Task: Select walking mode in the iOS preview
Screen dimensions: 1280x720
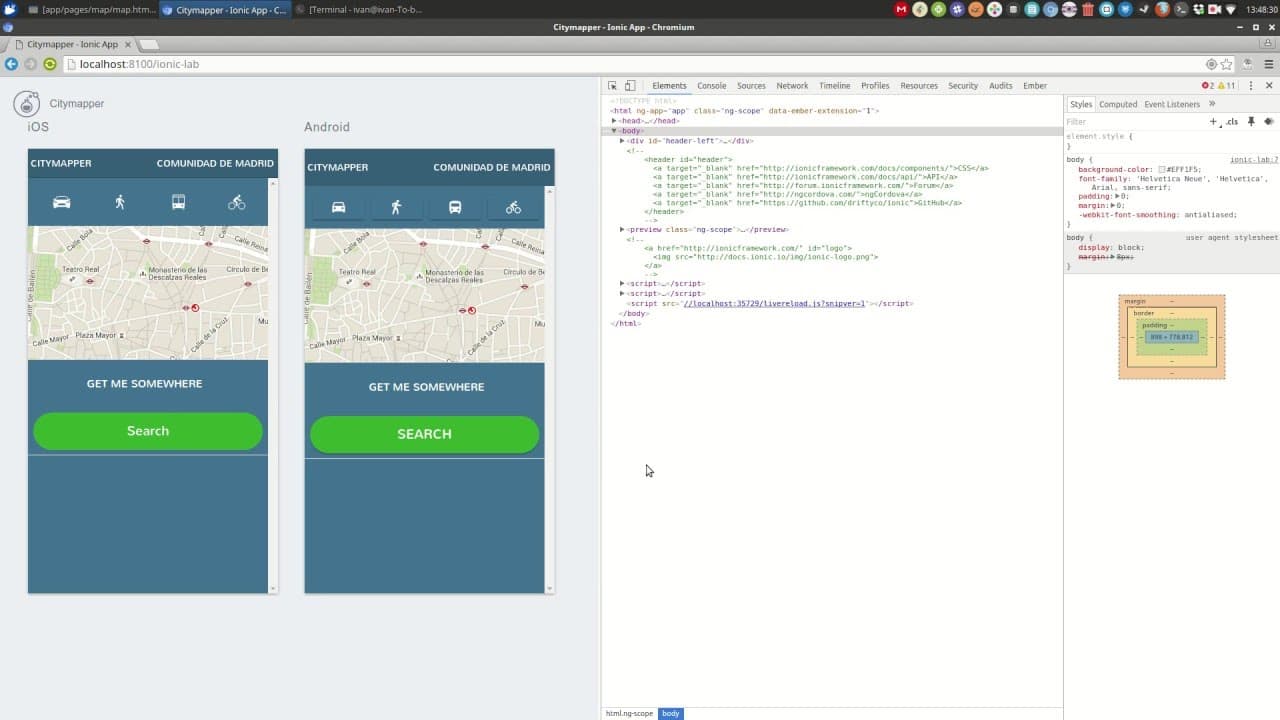Action: coord(120,202)
